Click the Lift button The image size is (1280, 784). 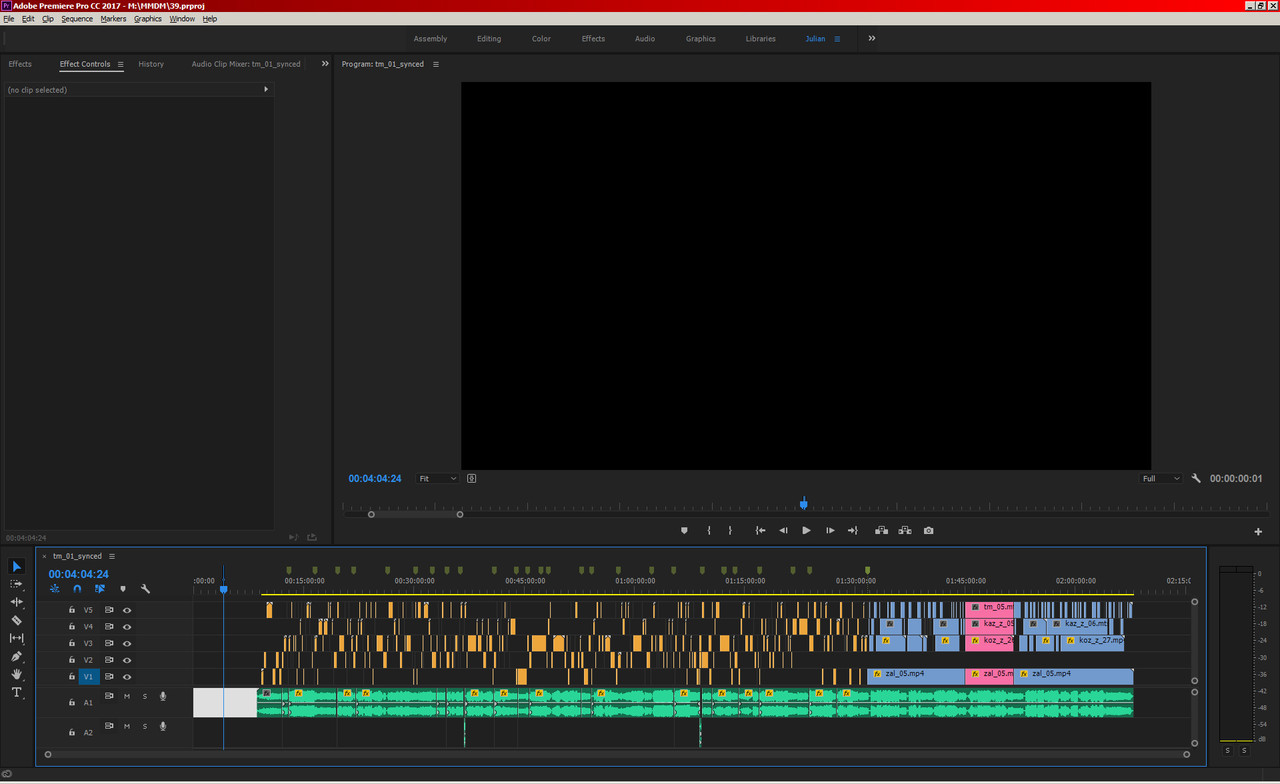881,531
